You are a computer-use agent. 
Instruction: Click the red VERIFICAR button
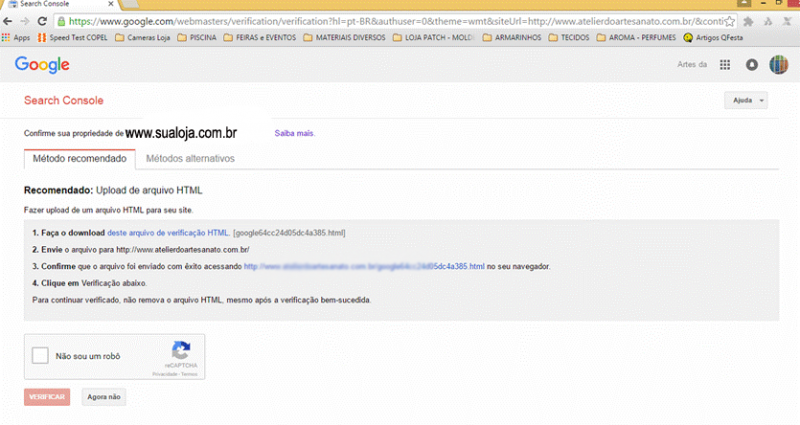coord(47,397)
